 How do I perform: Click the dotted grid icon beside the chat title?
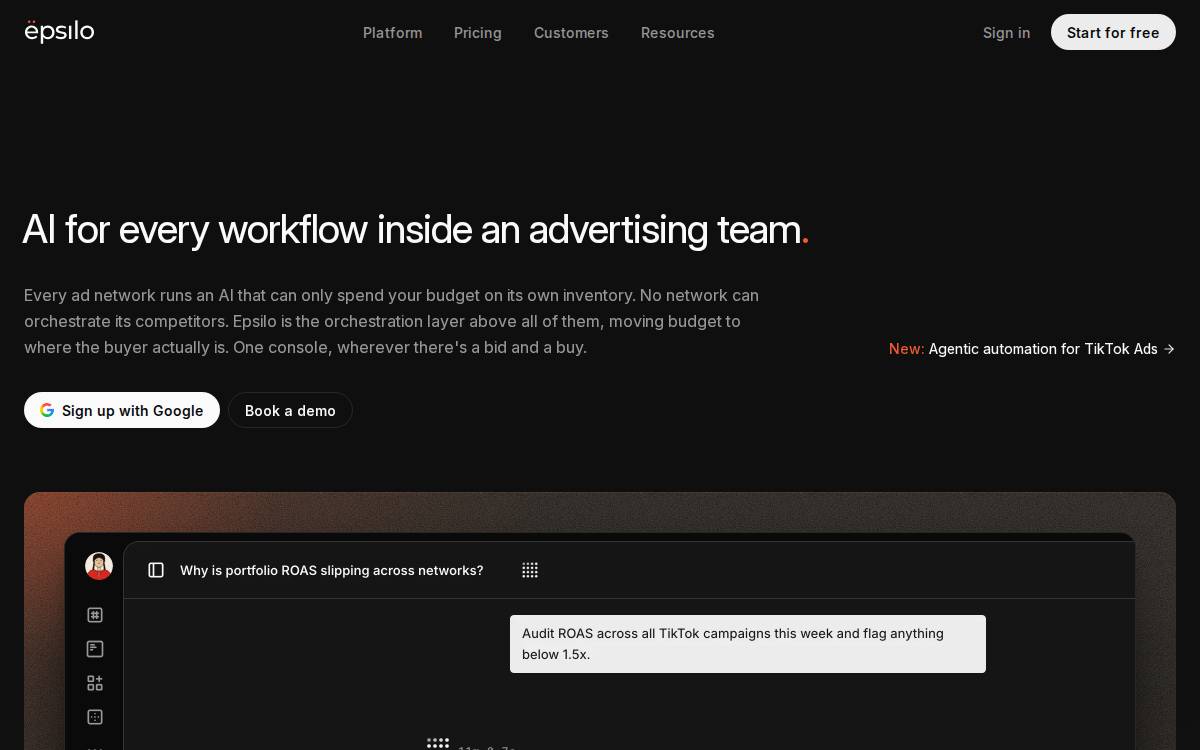(530, 570)
